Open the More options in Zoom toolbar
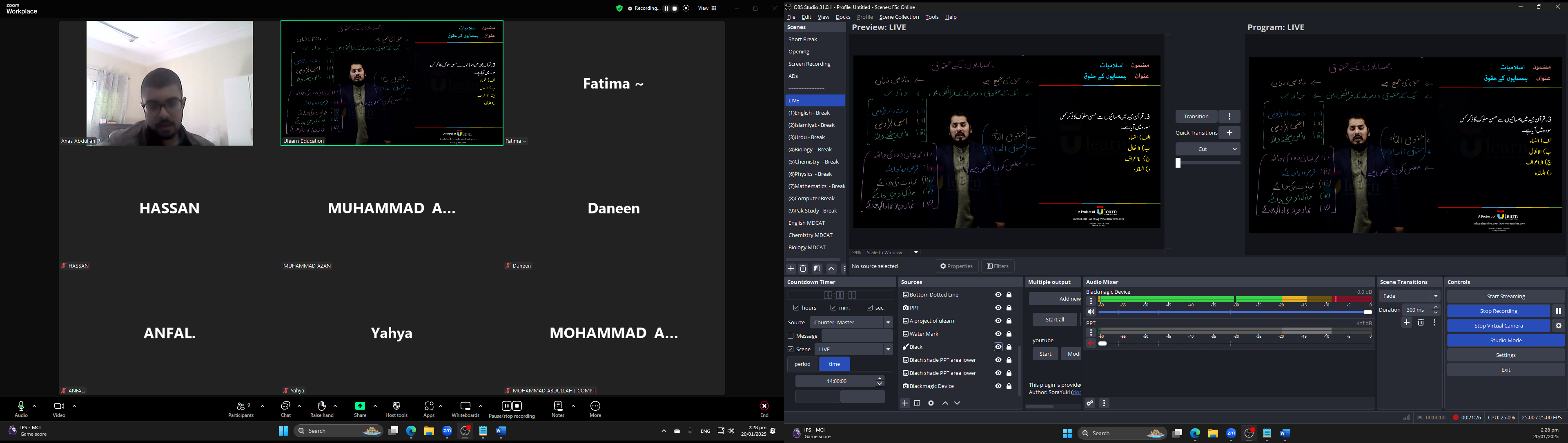Viewport: 1568px width, 443px height. (x=595, y=406)
